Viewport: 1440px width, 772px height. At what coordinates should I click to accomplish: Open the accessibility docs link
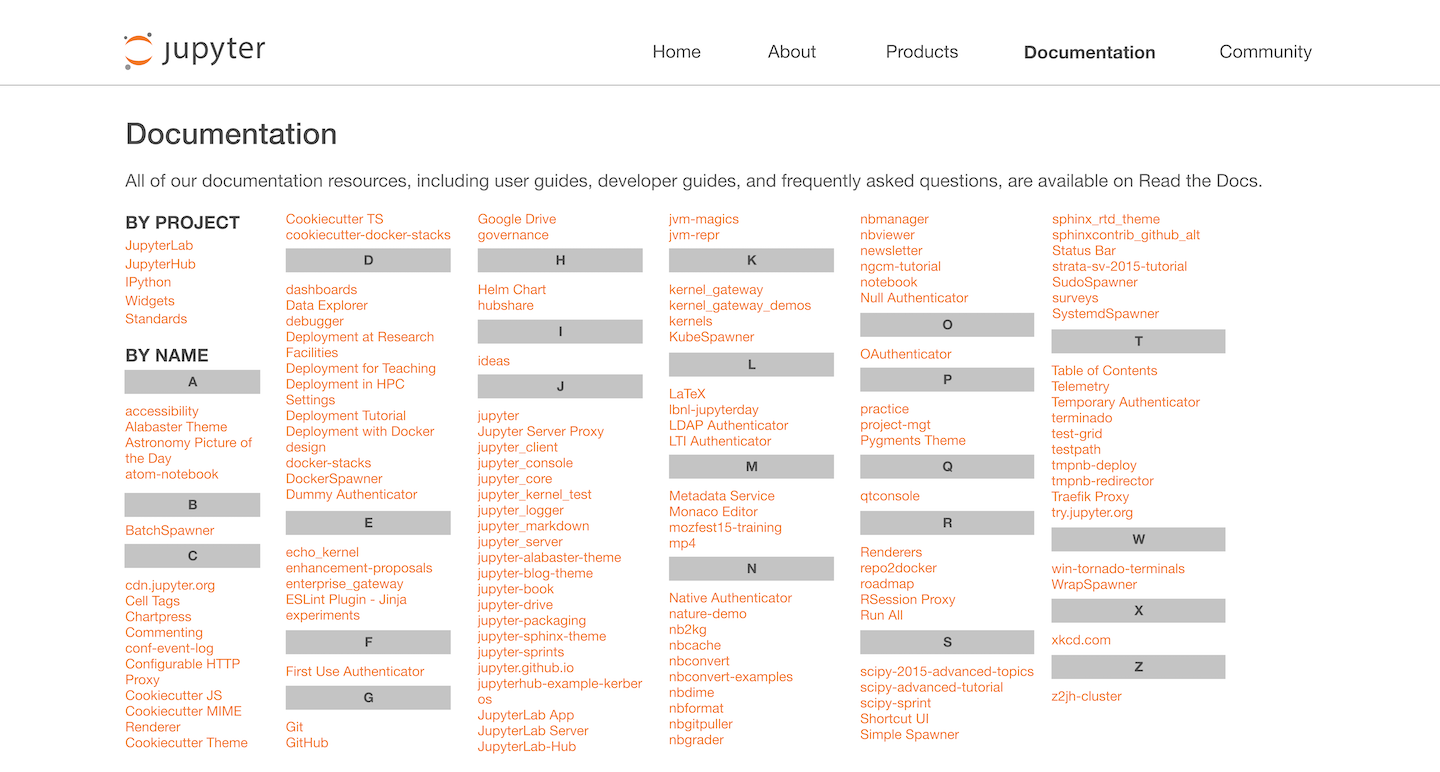pos(162,411)
